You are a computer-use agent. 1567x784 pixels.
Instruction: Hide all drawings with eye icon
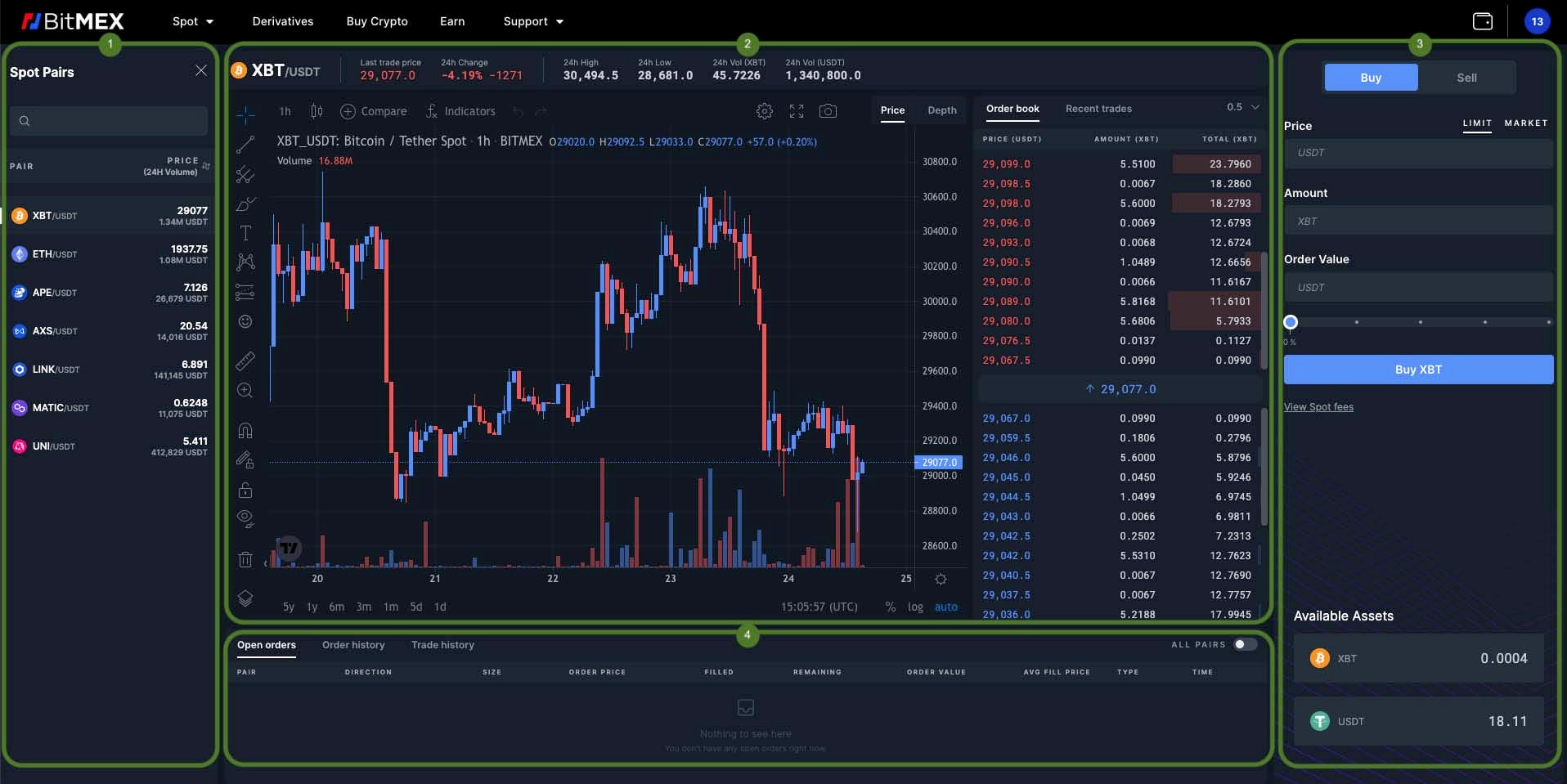pyautogui.click(x=245, y=518)
